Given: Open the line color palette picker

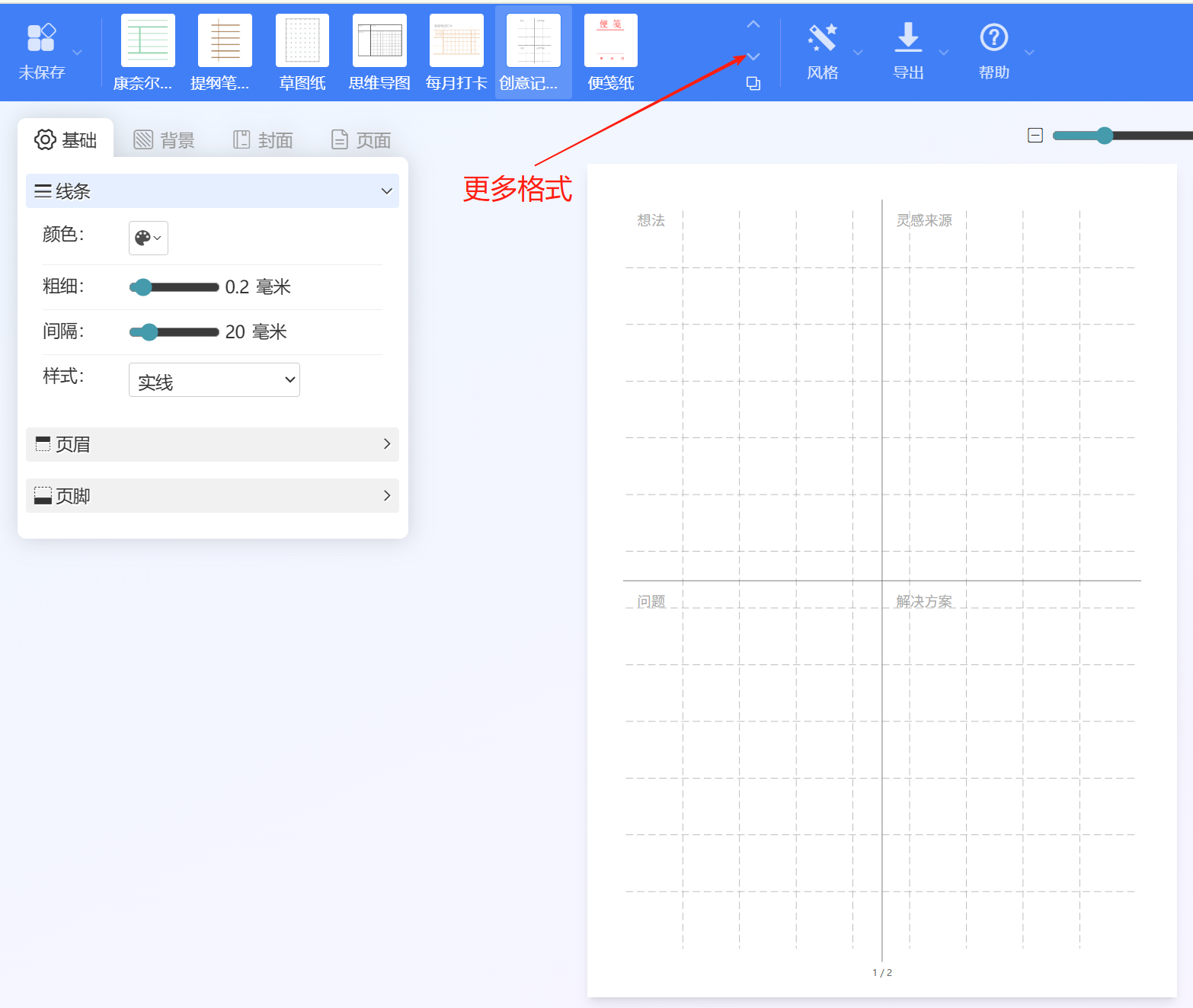Looking at the screenshot, I should tap(148, 238).
